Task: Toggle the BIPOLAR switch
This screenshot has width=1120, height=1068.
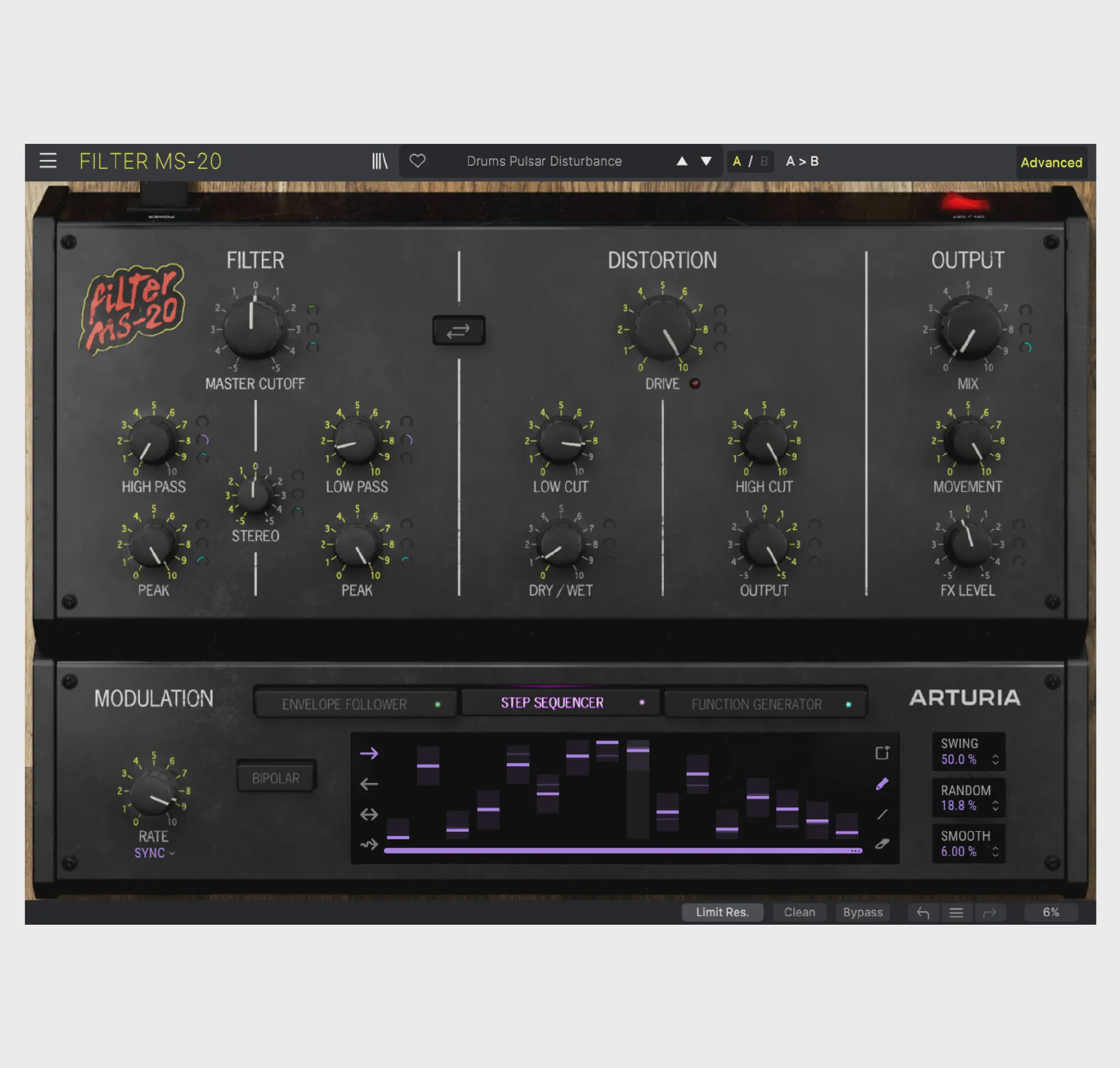Action: [276, 777]
